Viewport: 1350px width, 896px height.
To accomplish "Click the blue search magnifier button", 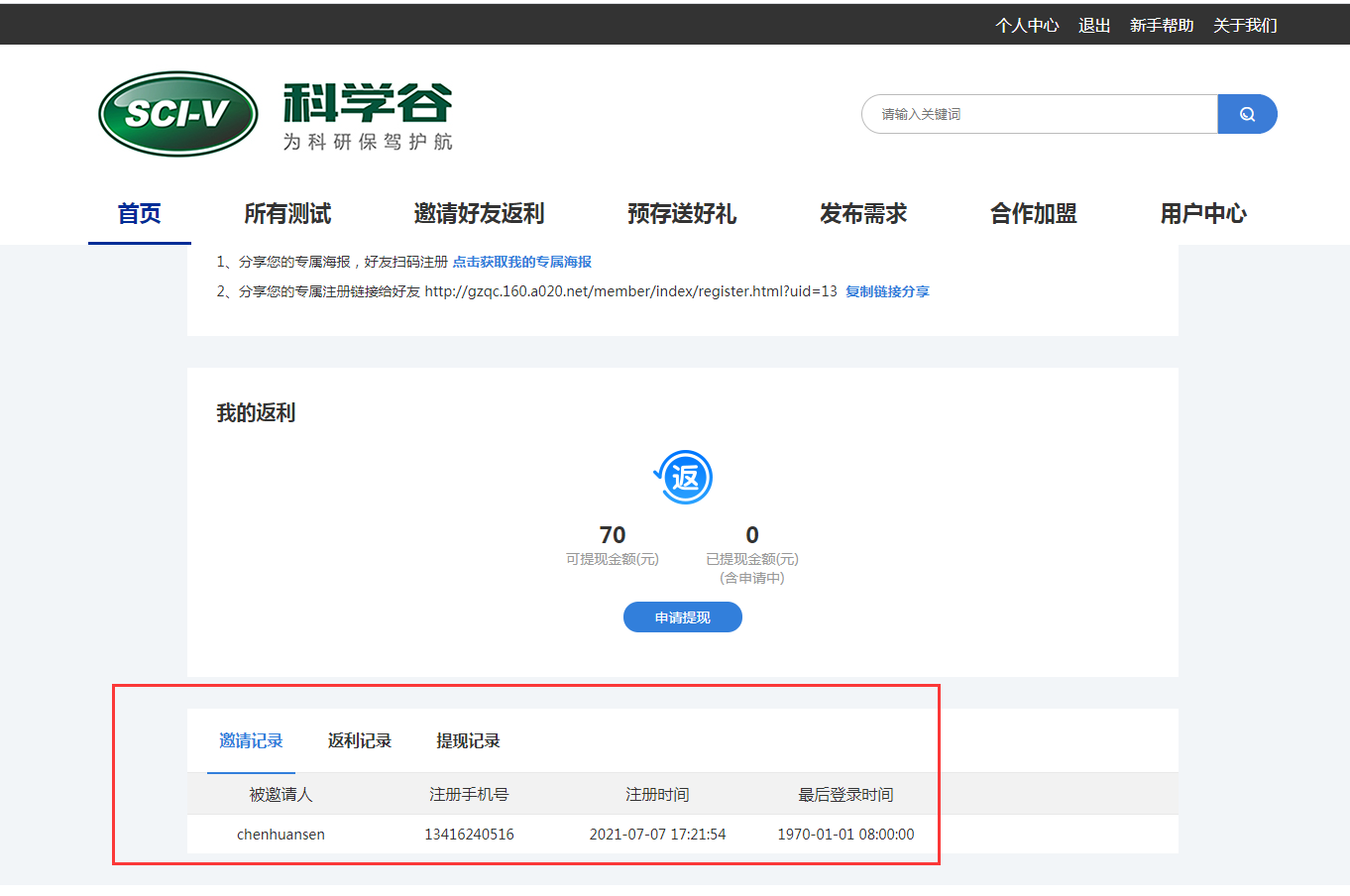I will [x=1247, y=114].
